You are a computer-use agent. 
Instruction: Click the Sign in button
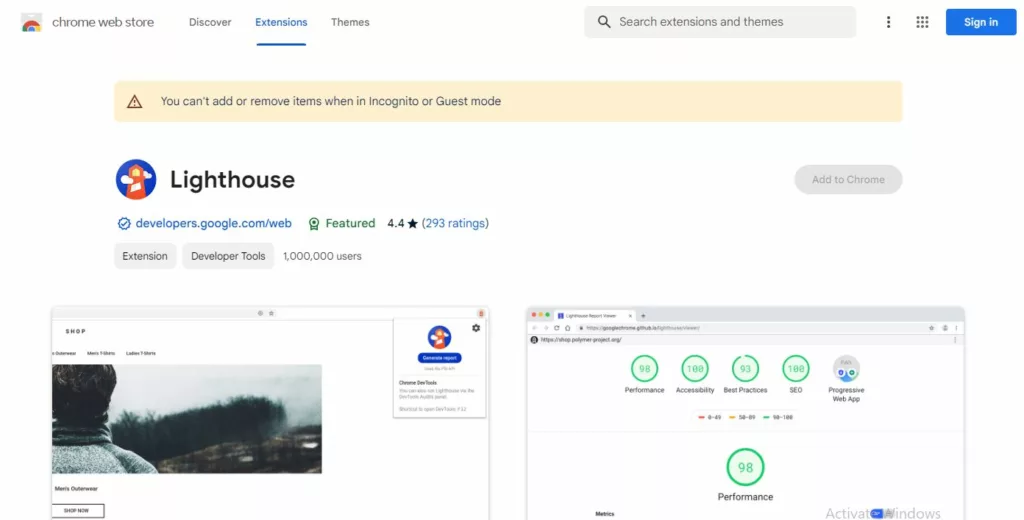coord(981,22)
